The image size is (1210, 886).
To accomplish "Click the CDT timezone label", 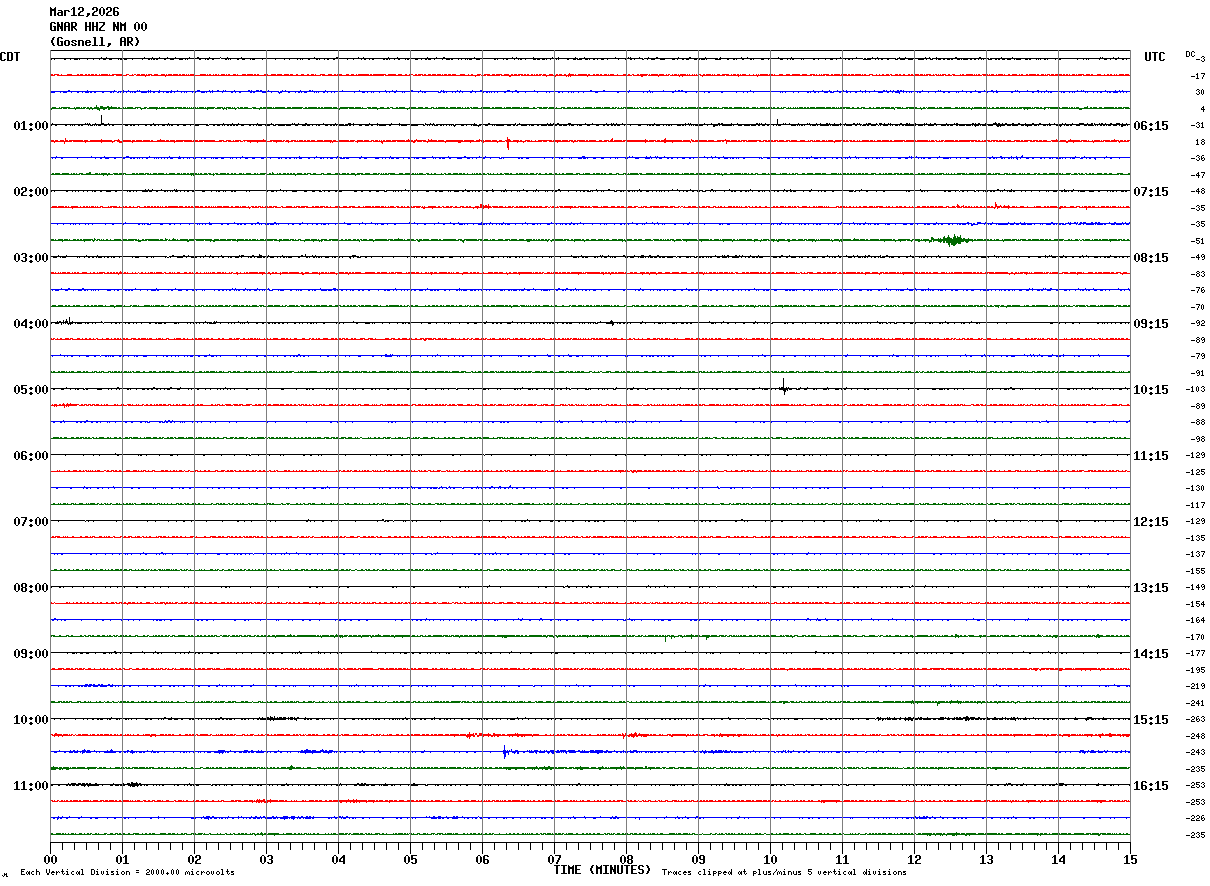I will click(10, 57).
